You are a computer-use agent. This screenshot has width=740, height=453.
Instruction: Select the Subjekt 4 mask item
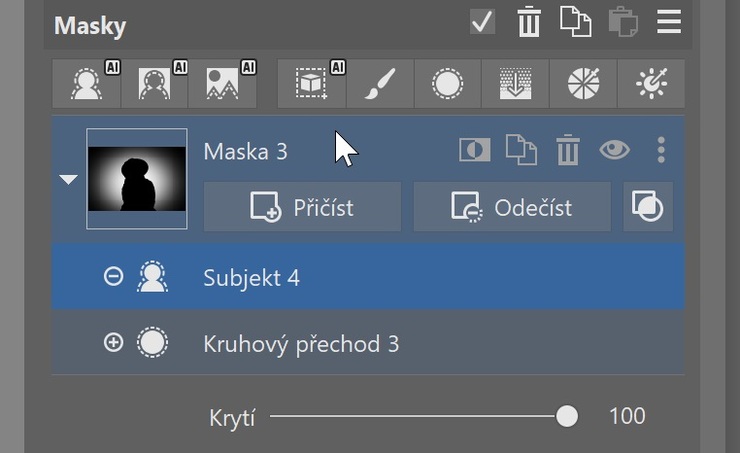point(368,277)
